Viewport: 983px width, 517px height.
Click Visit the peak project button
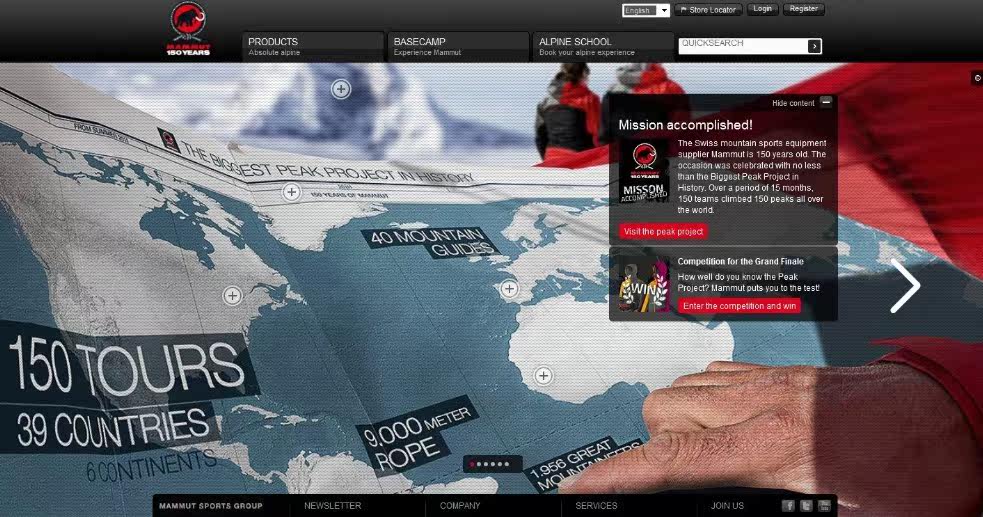click(663, 231)
